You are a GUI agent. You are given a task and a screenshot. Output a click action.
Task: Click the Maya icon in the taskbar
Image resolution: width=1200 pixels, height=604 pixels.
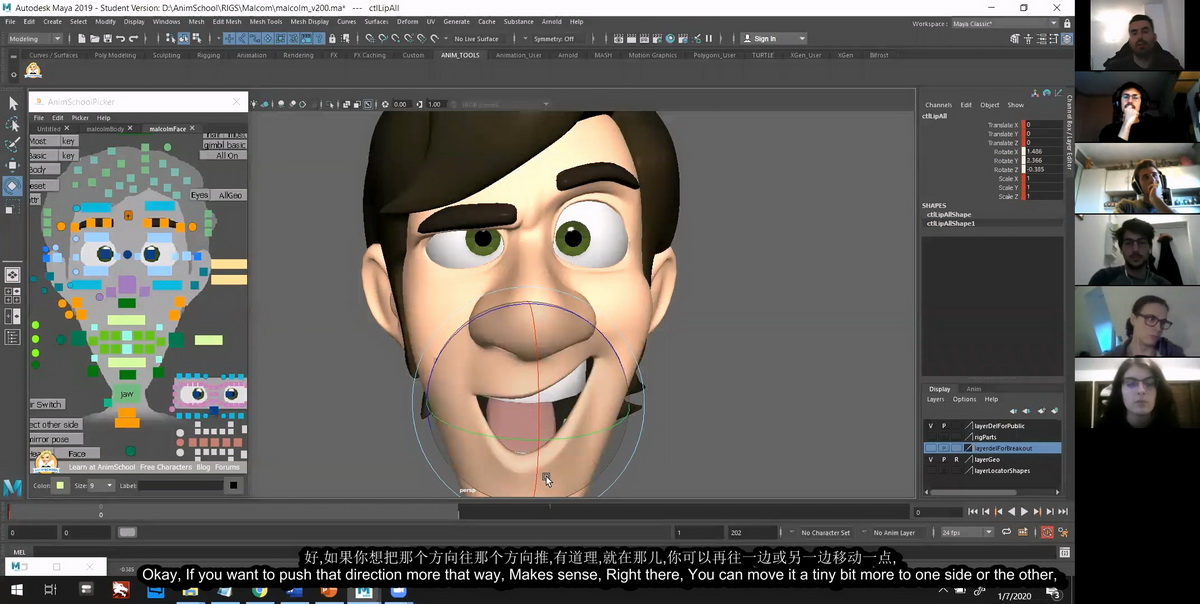point(364,591)
